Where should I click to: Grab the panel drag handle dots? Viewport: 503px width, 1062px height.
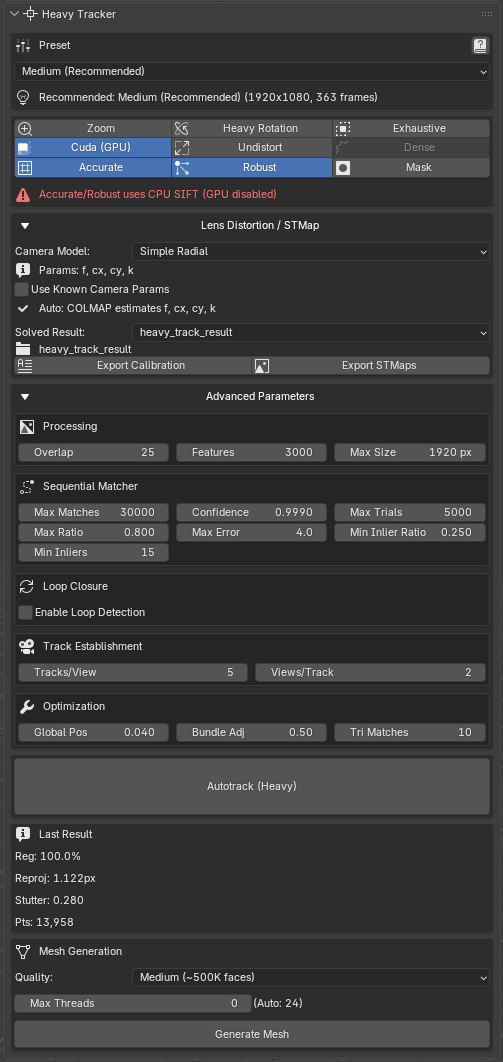click(486, 14)
